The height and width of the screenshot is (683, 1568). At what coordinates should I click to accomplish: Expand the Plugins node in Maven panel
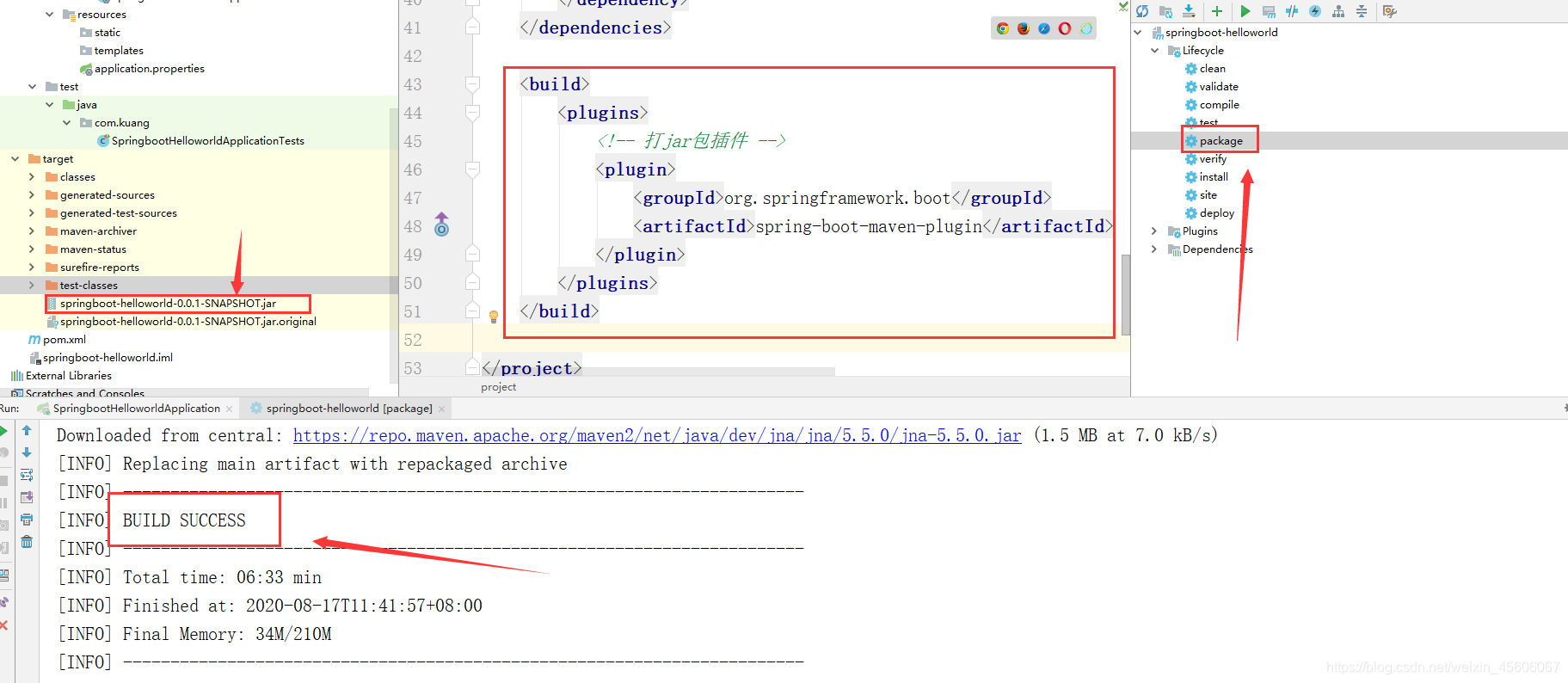click(x=1155, y=231)
